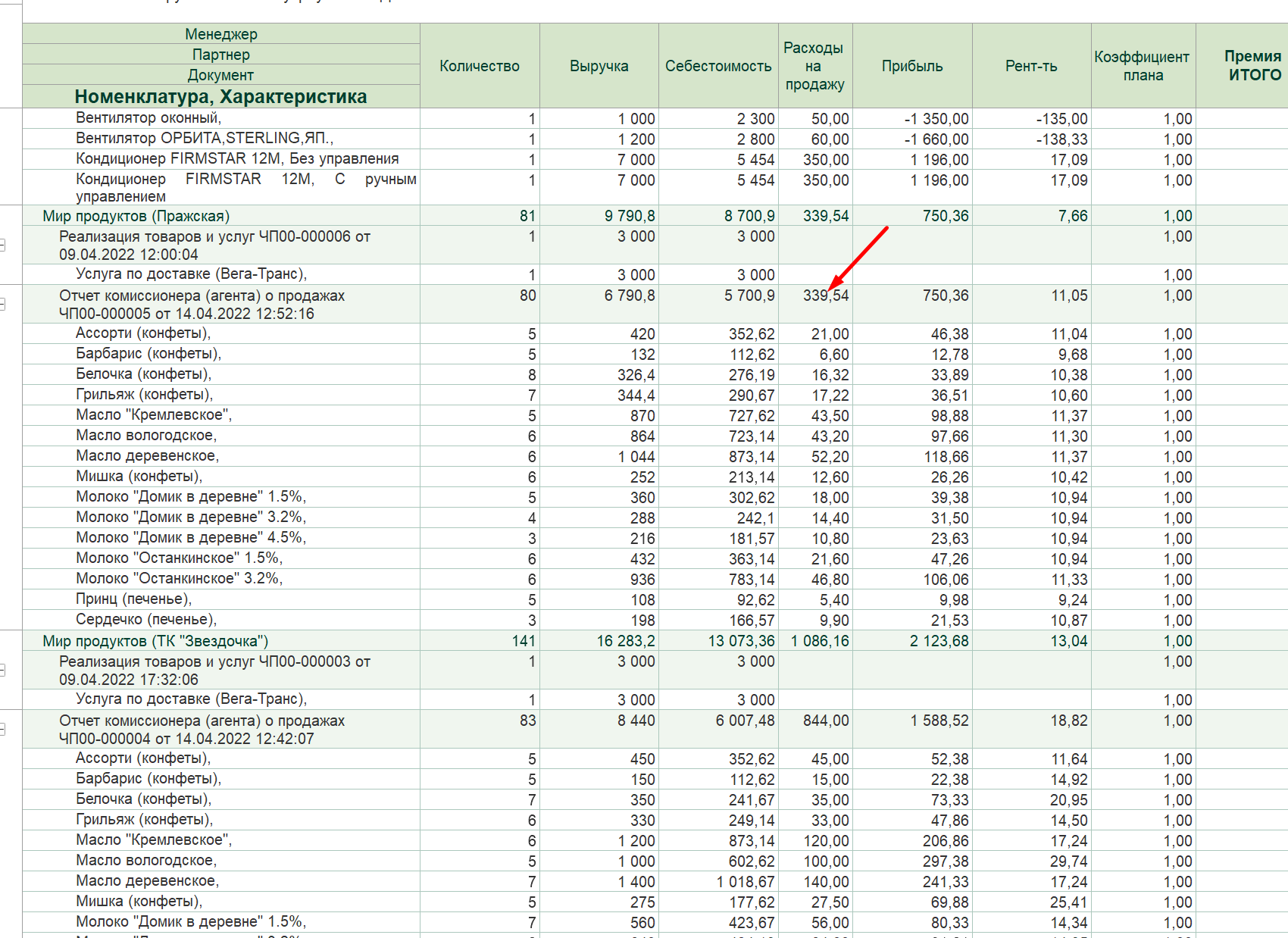Image resolution: width=1288 pixels, height=938 pixels.
Task: Click the Коэффициент плана header
Action: (x=1143, y=66)
